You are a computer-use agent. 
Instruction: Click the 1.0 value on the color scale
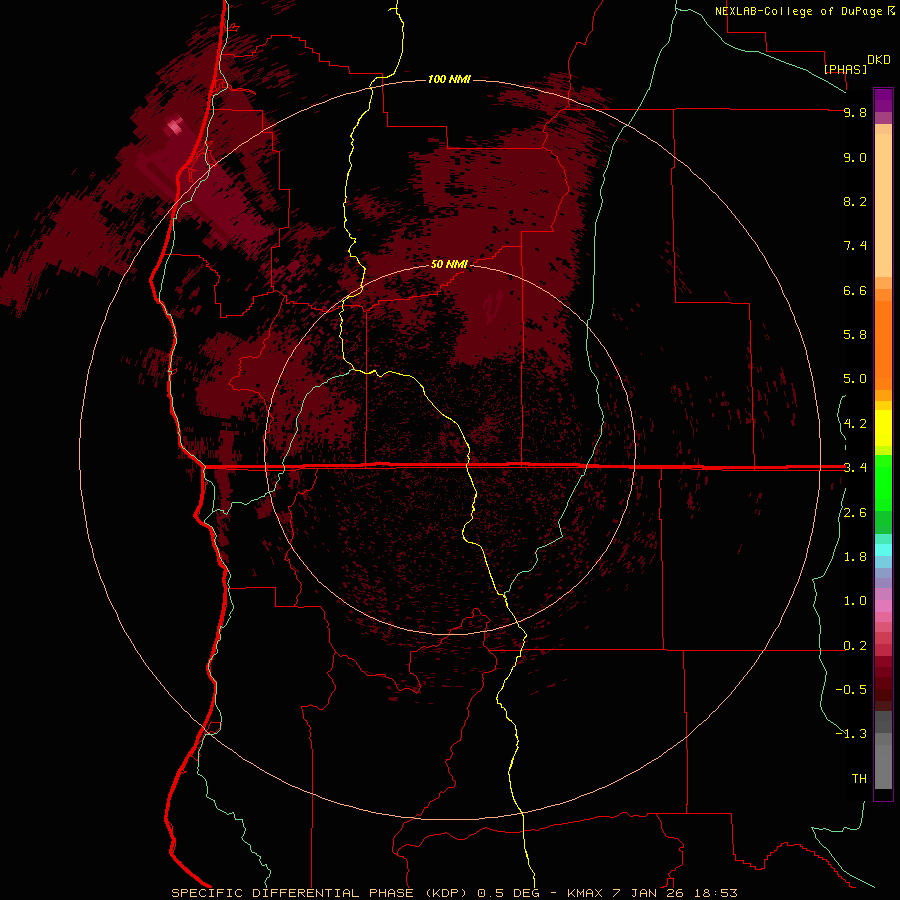click(855, 601)
